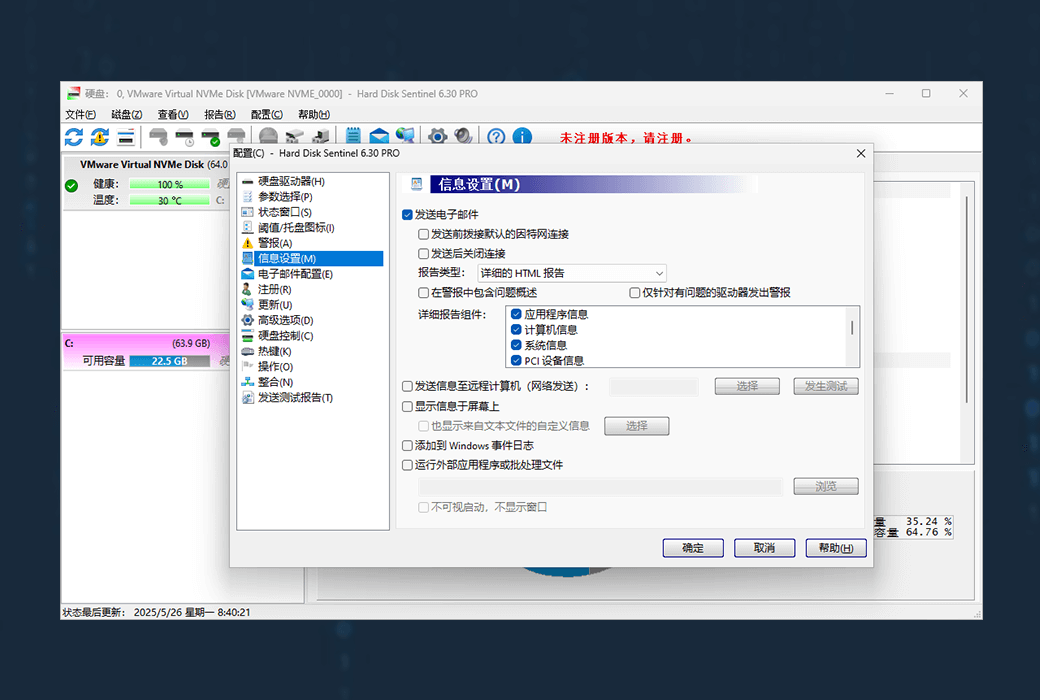Enable 发送前拨接默认的因特网连接 checkbox
The image size is (1040, 700).
423,234
